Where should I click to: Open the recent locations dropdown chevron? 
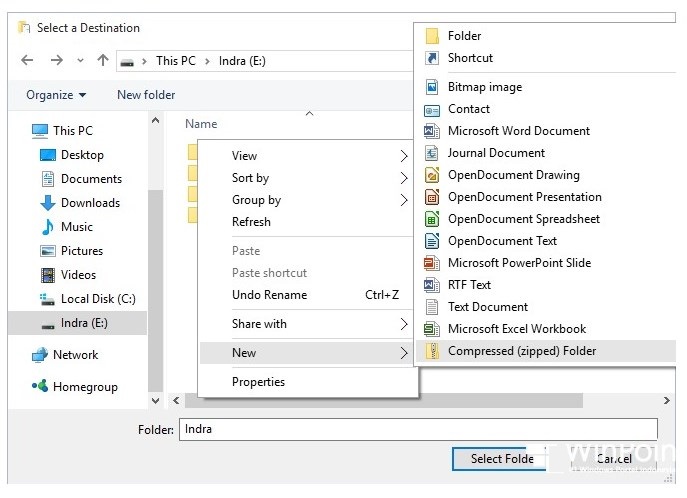80,61
